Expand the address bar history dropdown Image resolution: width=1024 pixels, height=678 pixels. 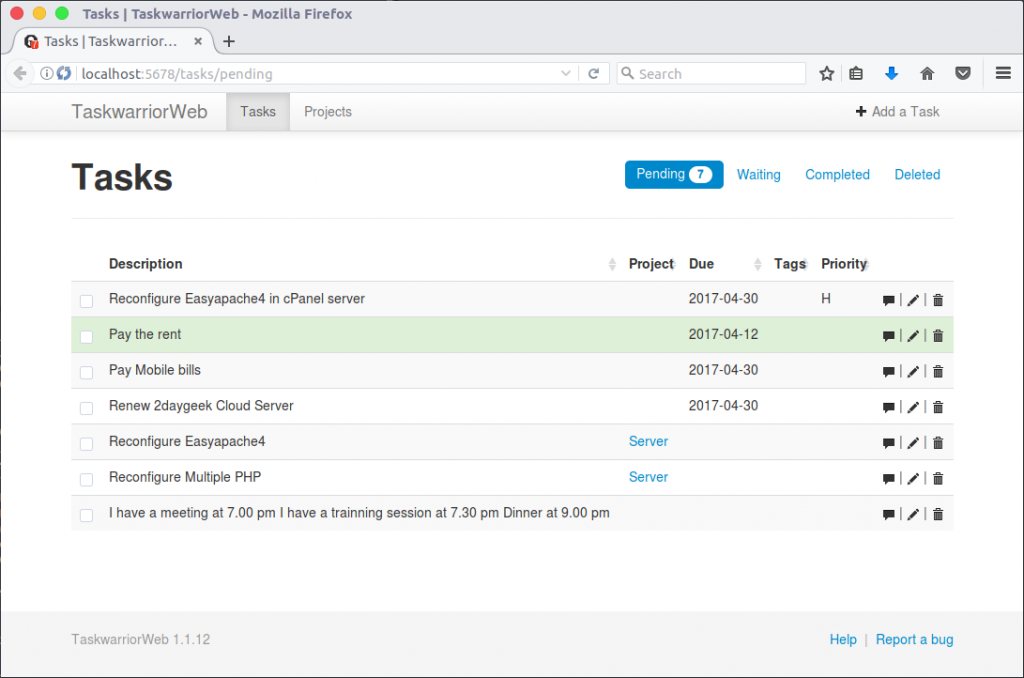565,73
